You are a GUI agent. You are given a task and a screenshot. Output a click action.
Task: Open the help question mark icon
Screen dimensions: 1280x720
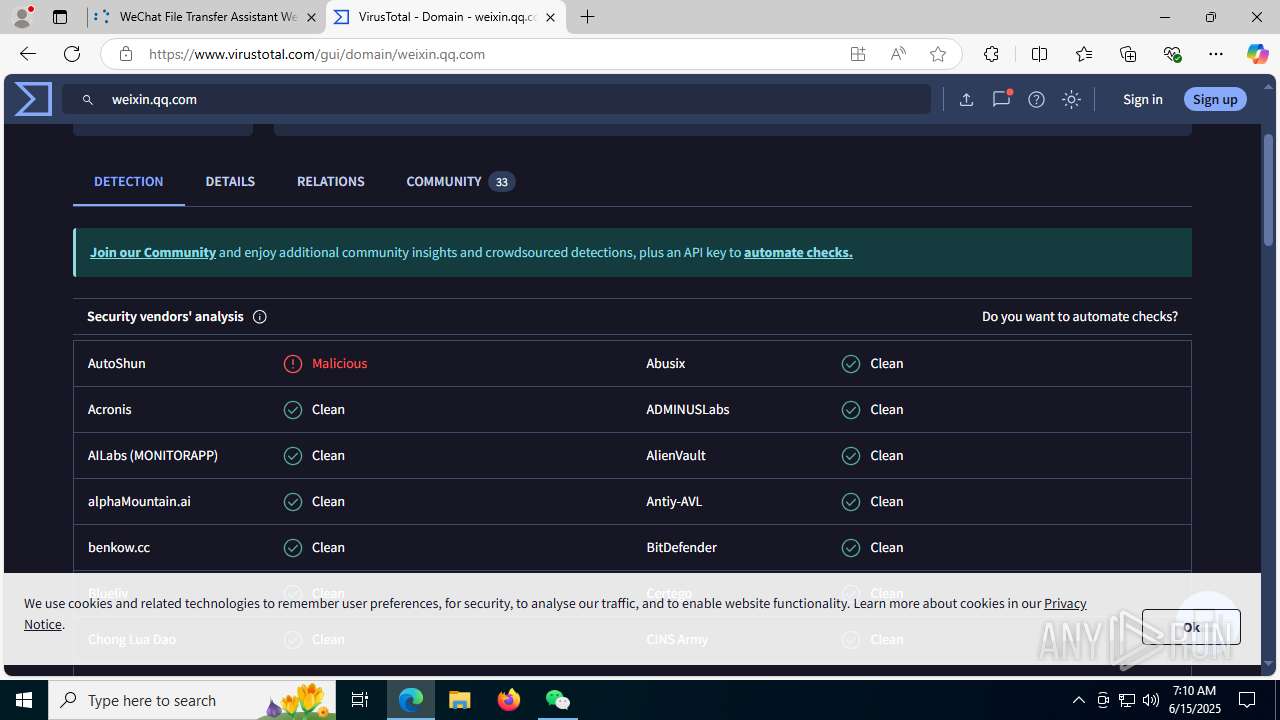[x=1036, y=99]
